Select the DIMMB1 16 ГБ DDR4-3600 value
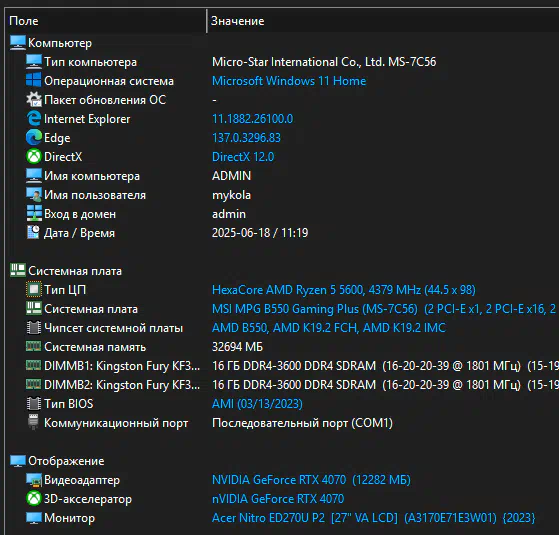Image resolution: width=559 pixels, height=535 pixels. 385,366
